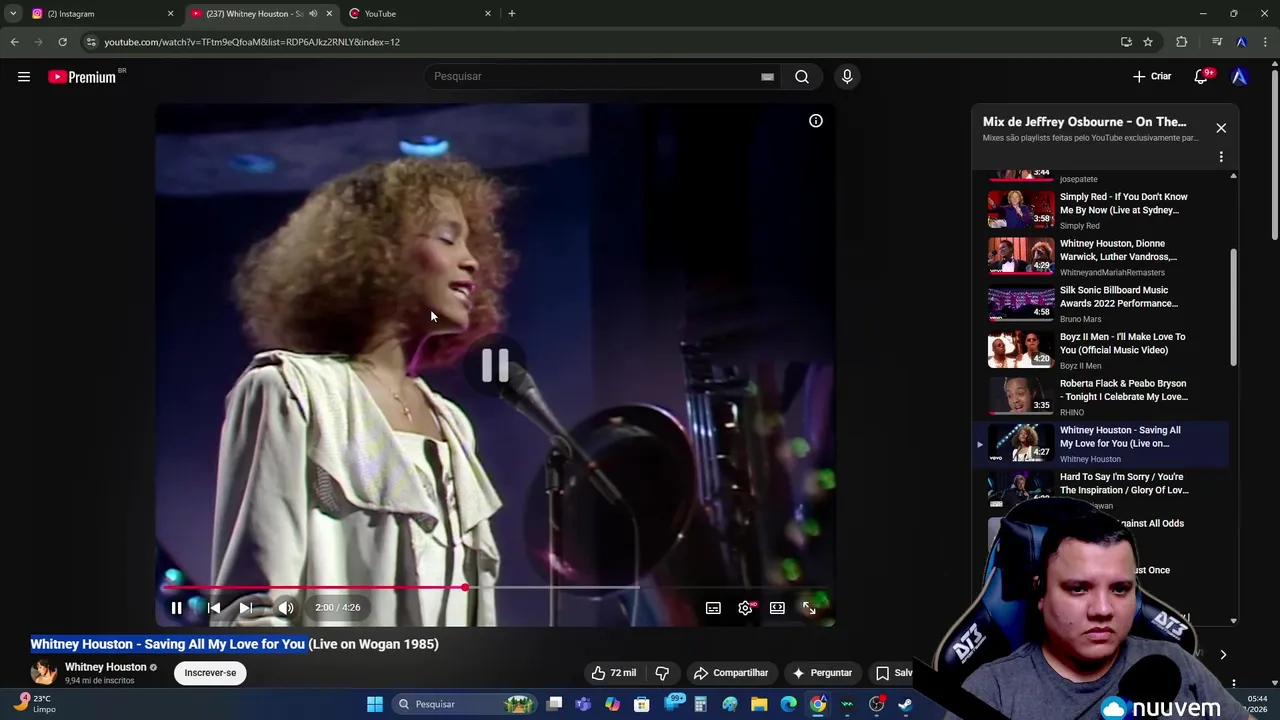Open the tab search dropdown arrow

13,14
